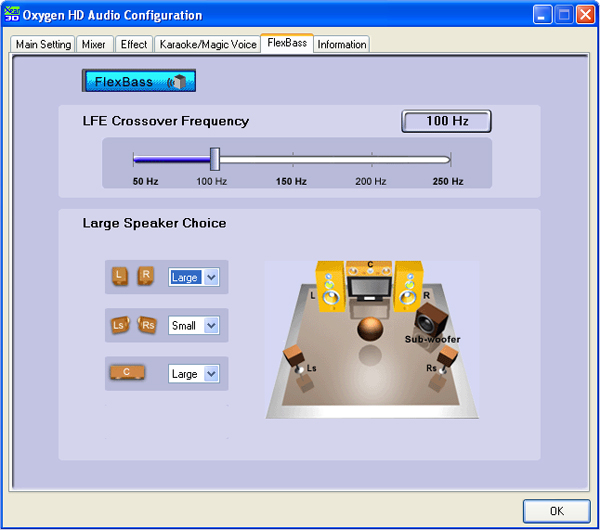Click the Sub-woofer in the room diagram
600x530 pixels.
(x=431, y=320)
